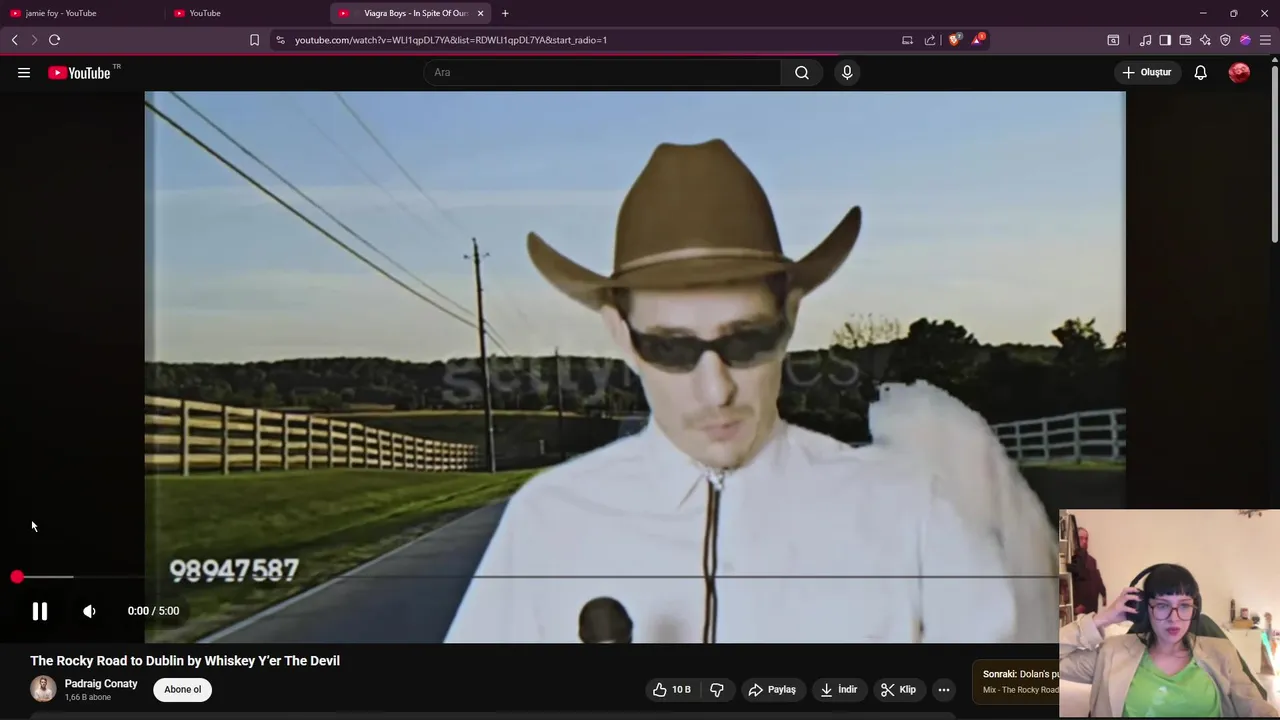Click the Sonraki up-next card
The height and width of the screenshot is (720, 1280).
1016,681
